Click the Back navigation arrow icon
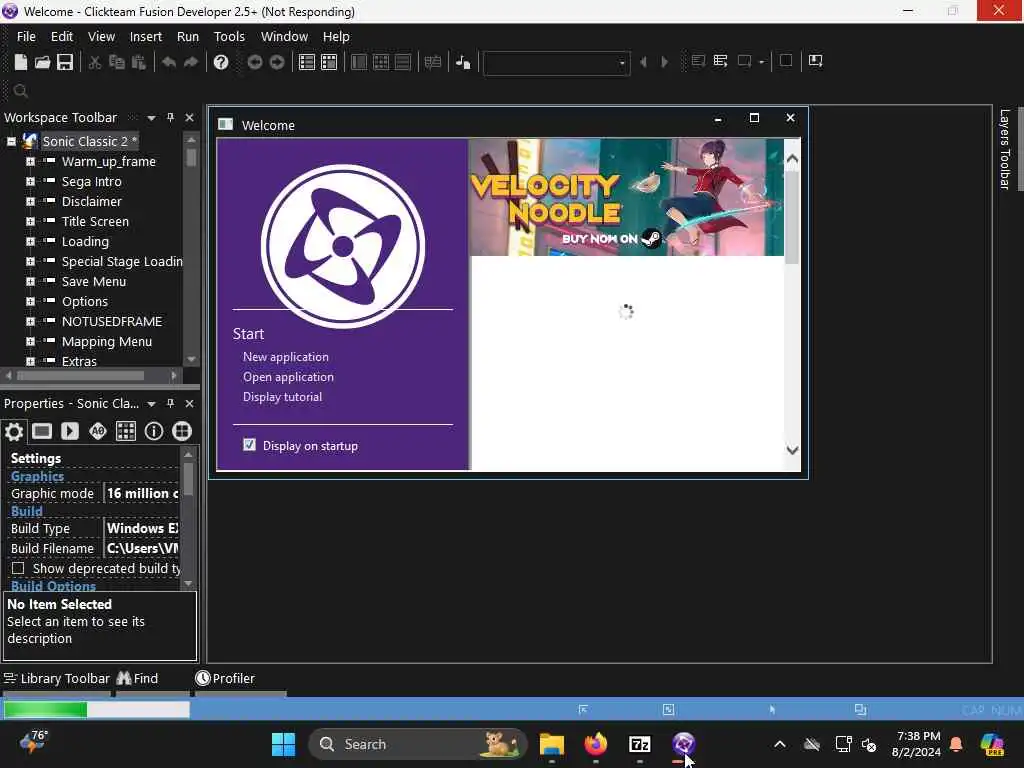1024x768 pixels. pyautogui.click(x=255, y=62)
